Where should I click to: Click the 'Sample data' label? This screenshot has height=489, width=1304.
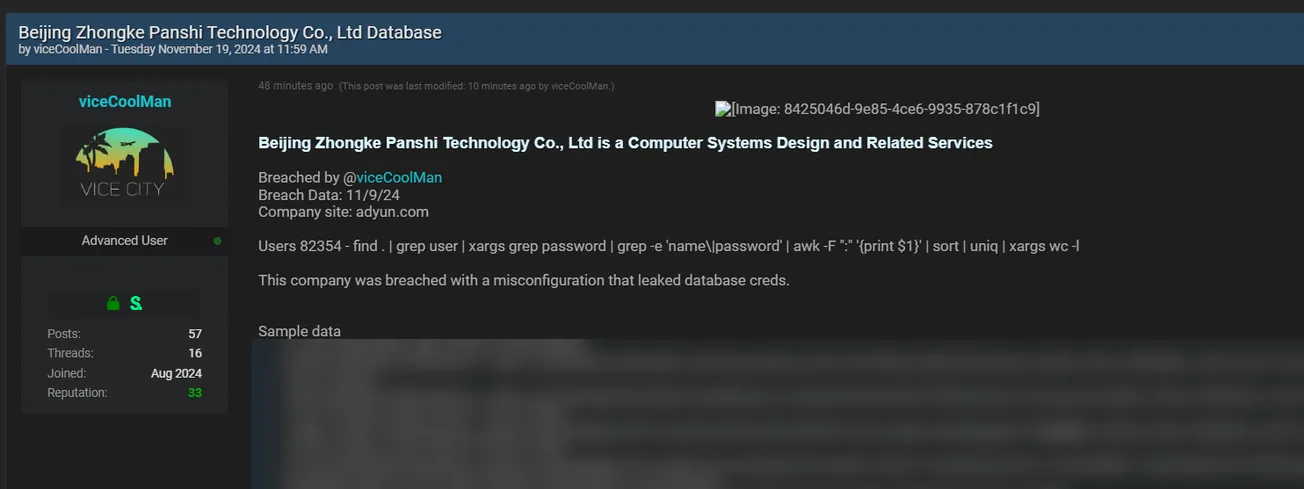click(x=299, y=331)
